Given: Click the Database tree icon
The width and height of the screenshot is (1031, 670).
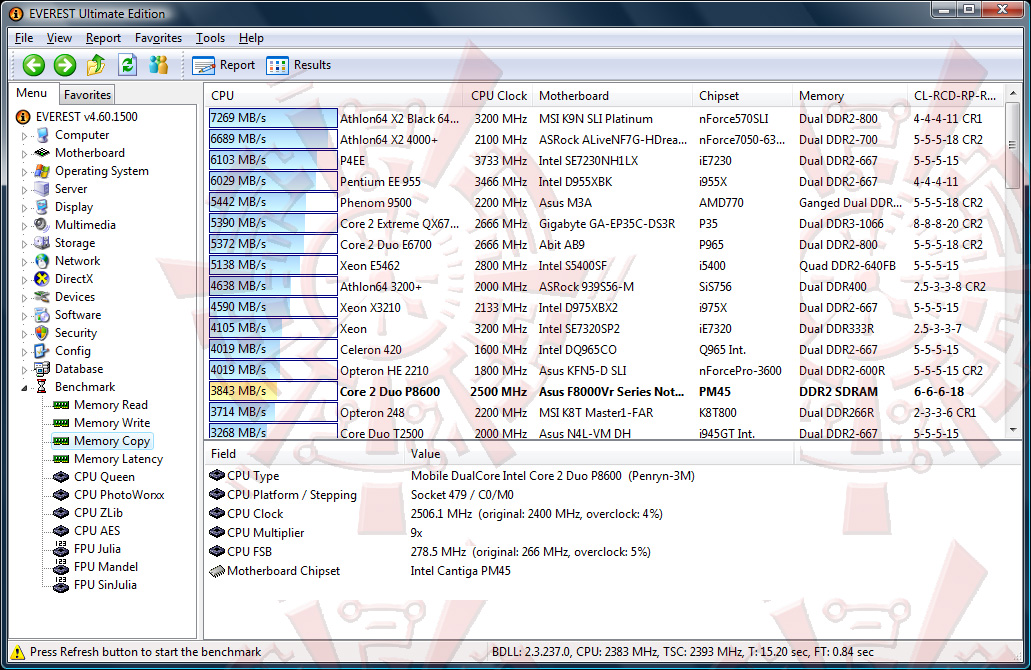Looking at the screenshot, I should click(42, 369).
